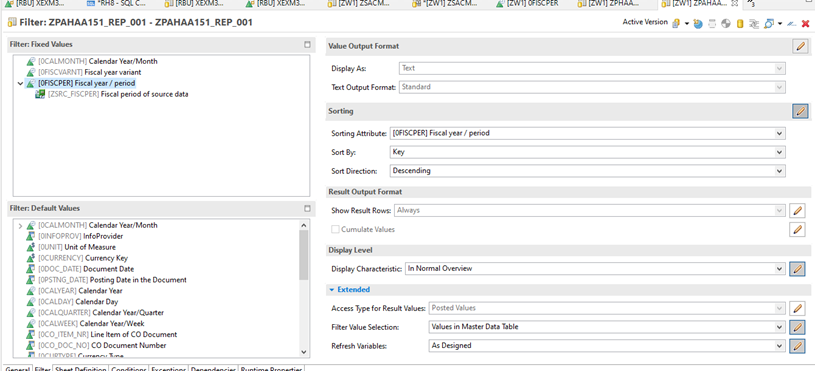
Task: Open dropdown arrow next to Active Version icon
Action: point(687,24)
